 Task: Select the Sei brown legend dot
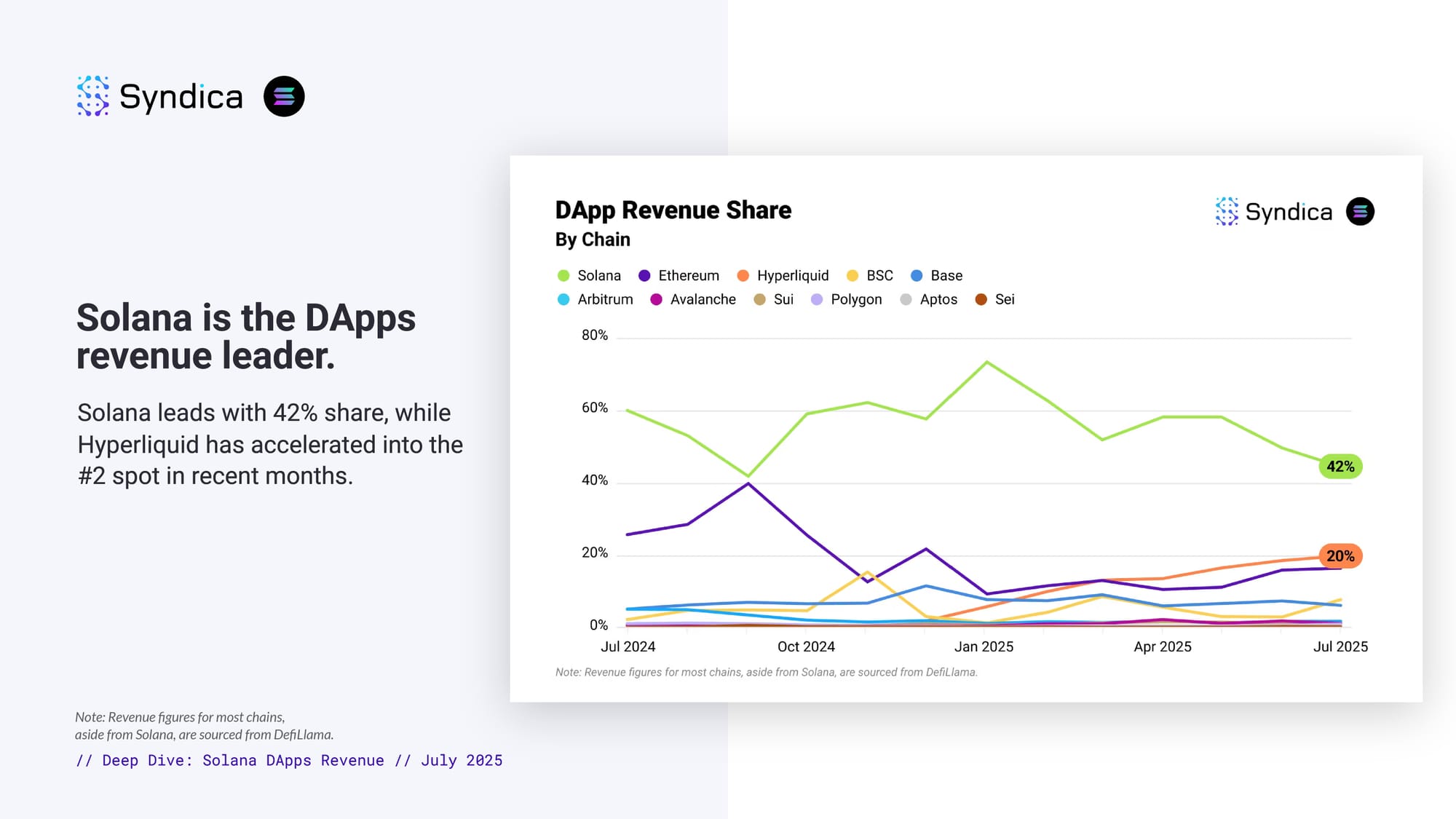(981, 300)
